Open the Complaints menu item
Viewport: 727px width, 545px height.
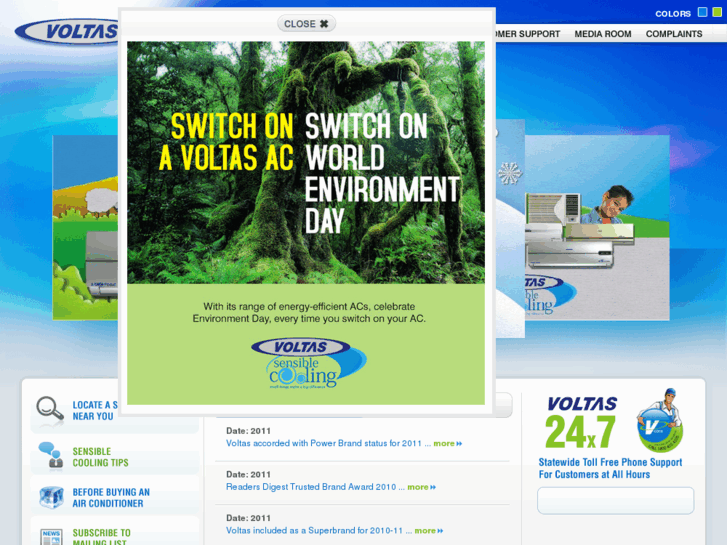tap(674, 34)
